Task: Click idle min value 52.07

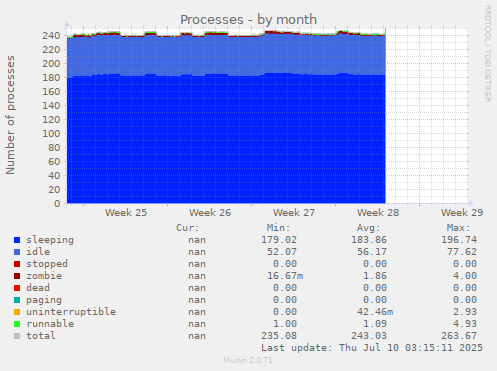Action: (x=282, y=252)
